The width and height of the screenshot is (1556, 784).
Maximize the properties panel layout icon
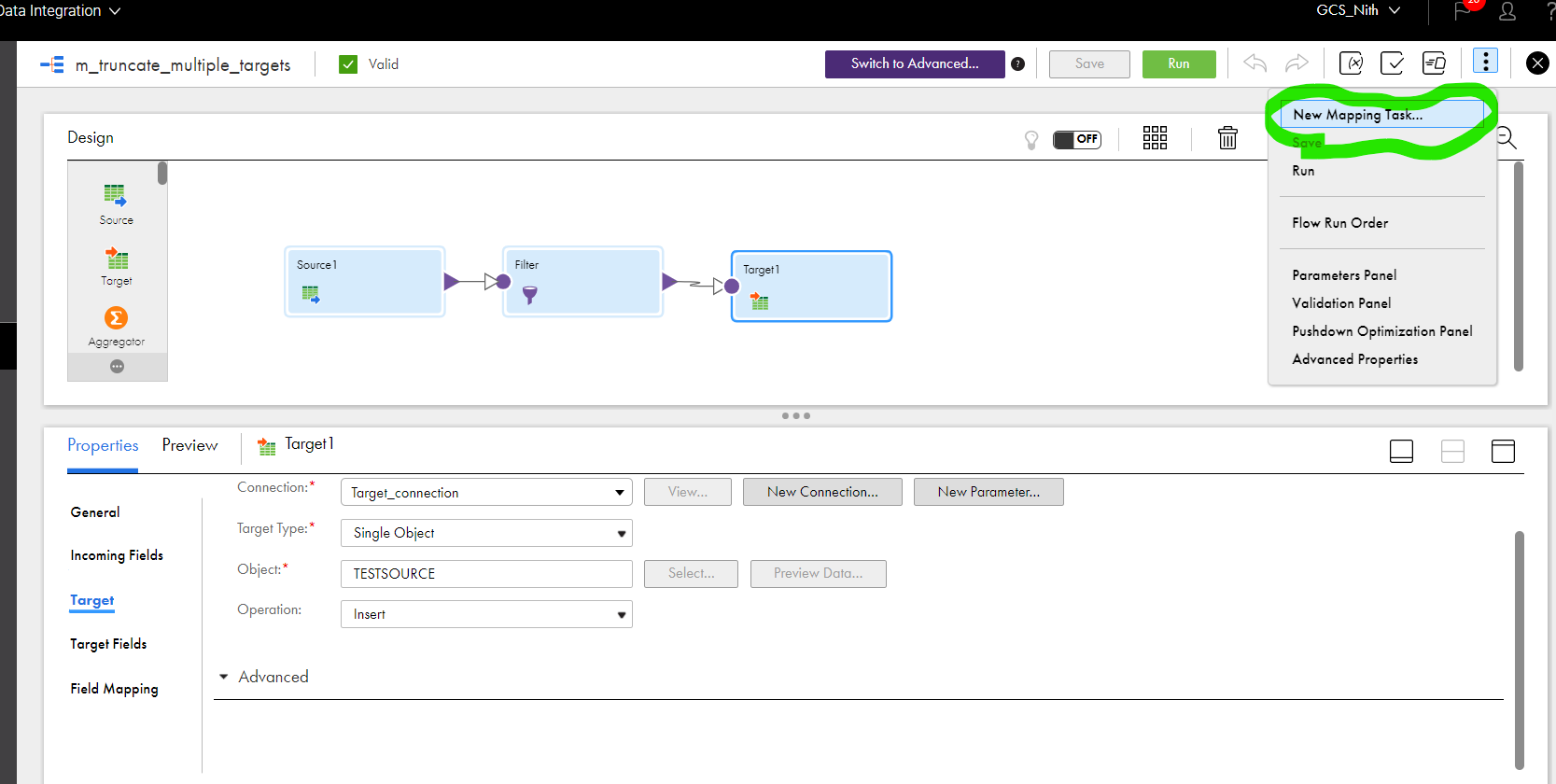tap(1503, 452)
